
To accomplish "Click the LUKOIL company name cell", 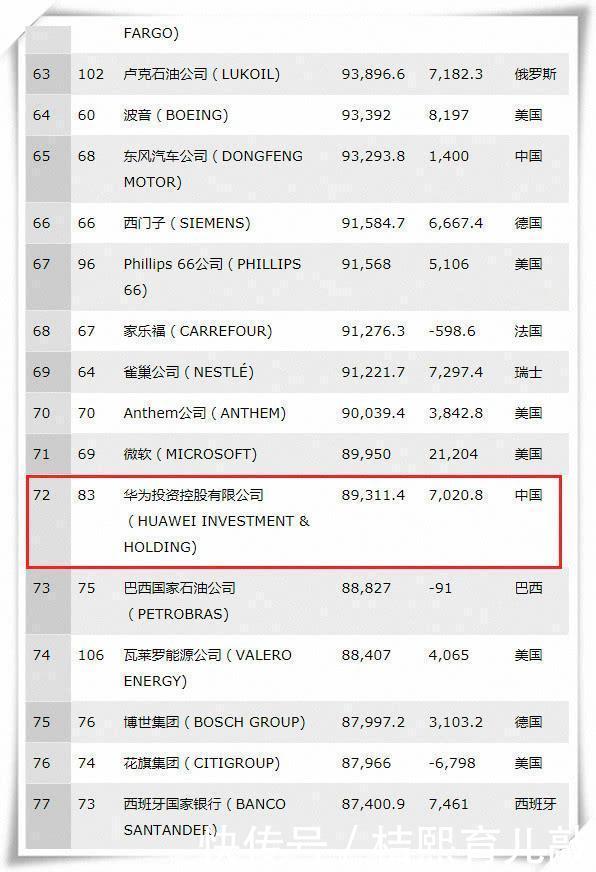I will [x=201, y=74].
